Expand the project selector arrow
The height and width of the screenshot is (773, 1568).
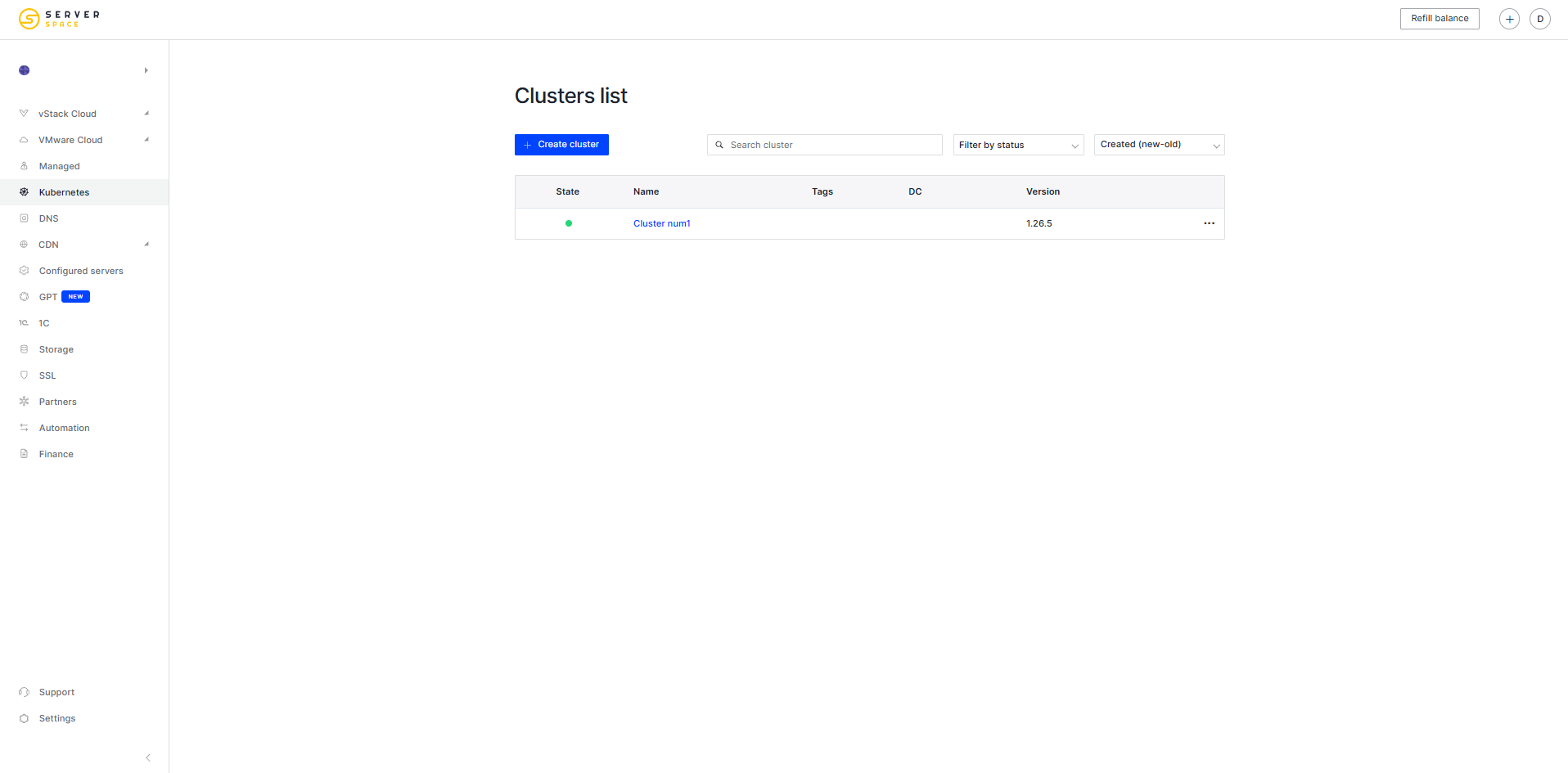coord(146,70)
